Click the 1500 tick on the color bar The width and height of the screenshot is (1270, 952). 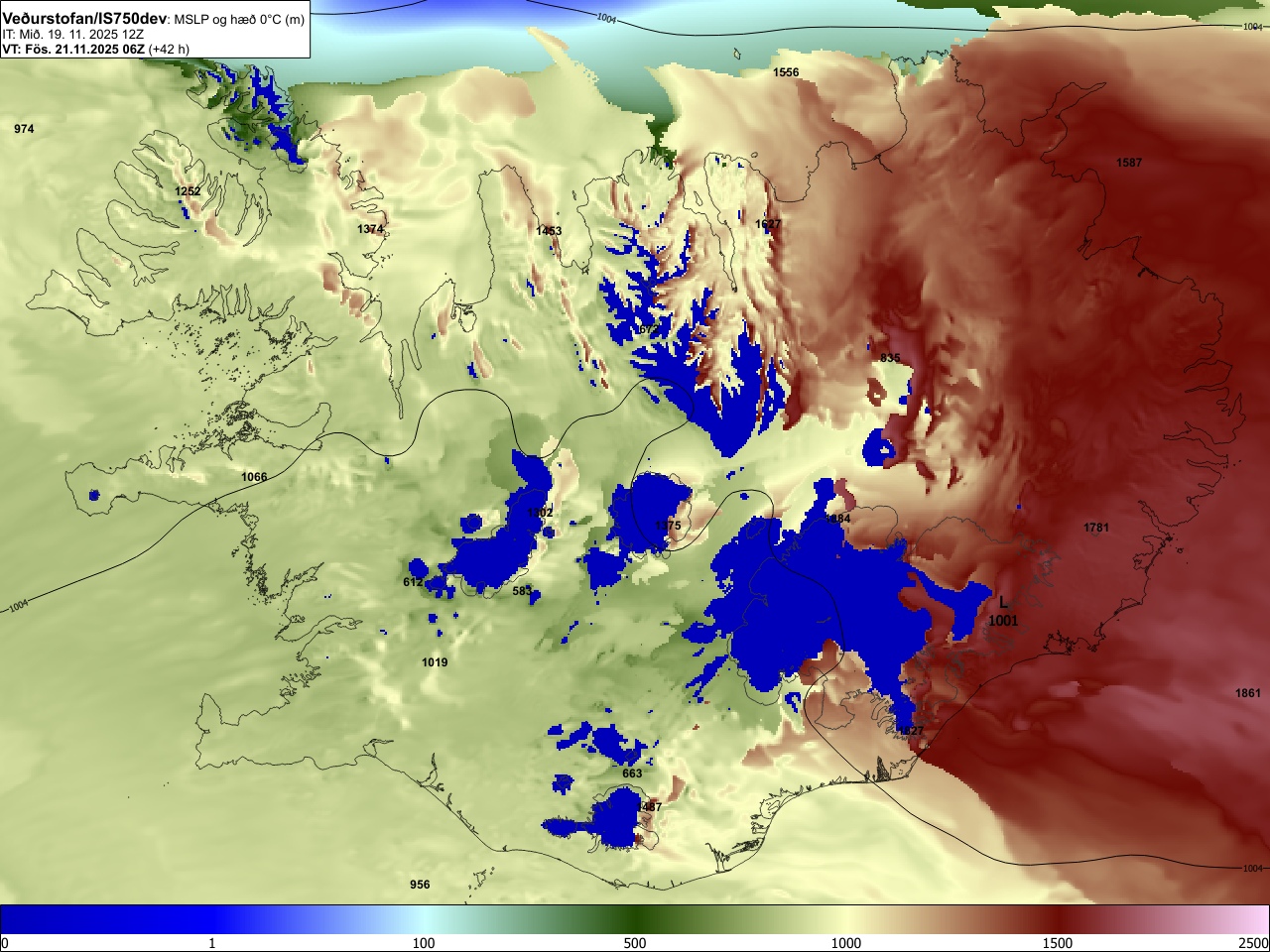coord(1058,943)
